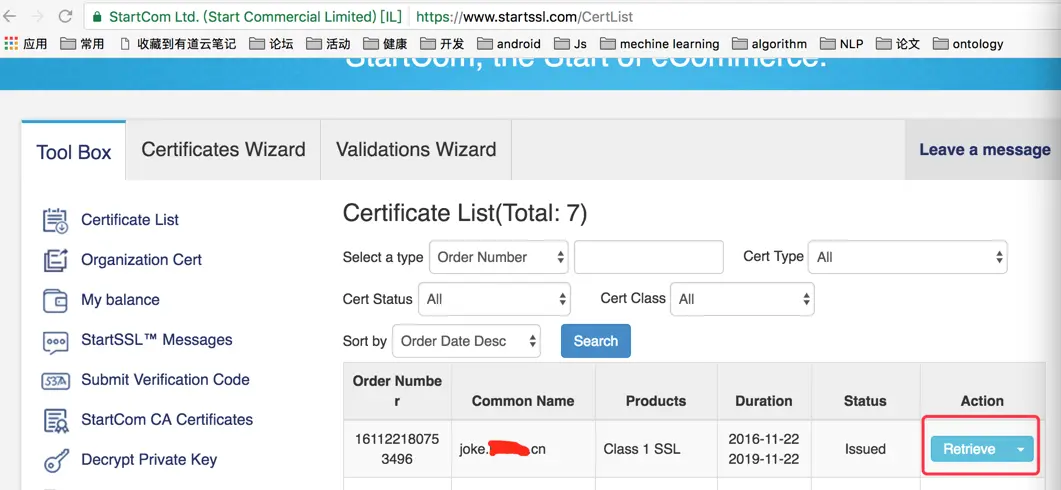Image resolution: width=1061 pixels, height=490 pixels.
Task: Click the Submit Verification Code icon
Action: point(55,381)
